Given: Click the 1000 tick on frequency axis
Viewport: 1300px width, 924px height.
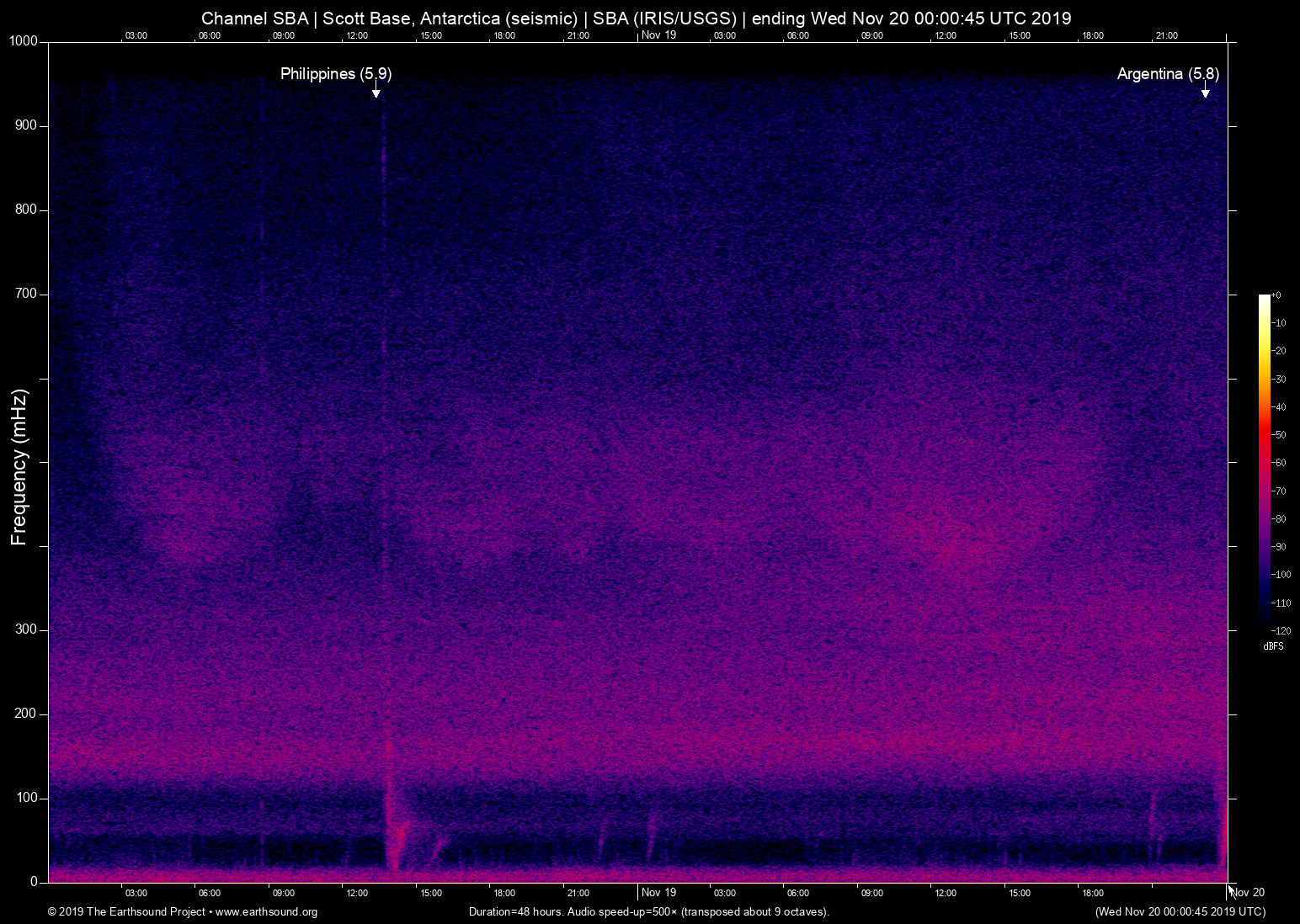Looking at the screenshot, I should [x=24, y=41].
